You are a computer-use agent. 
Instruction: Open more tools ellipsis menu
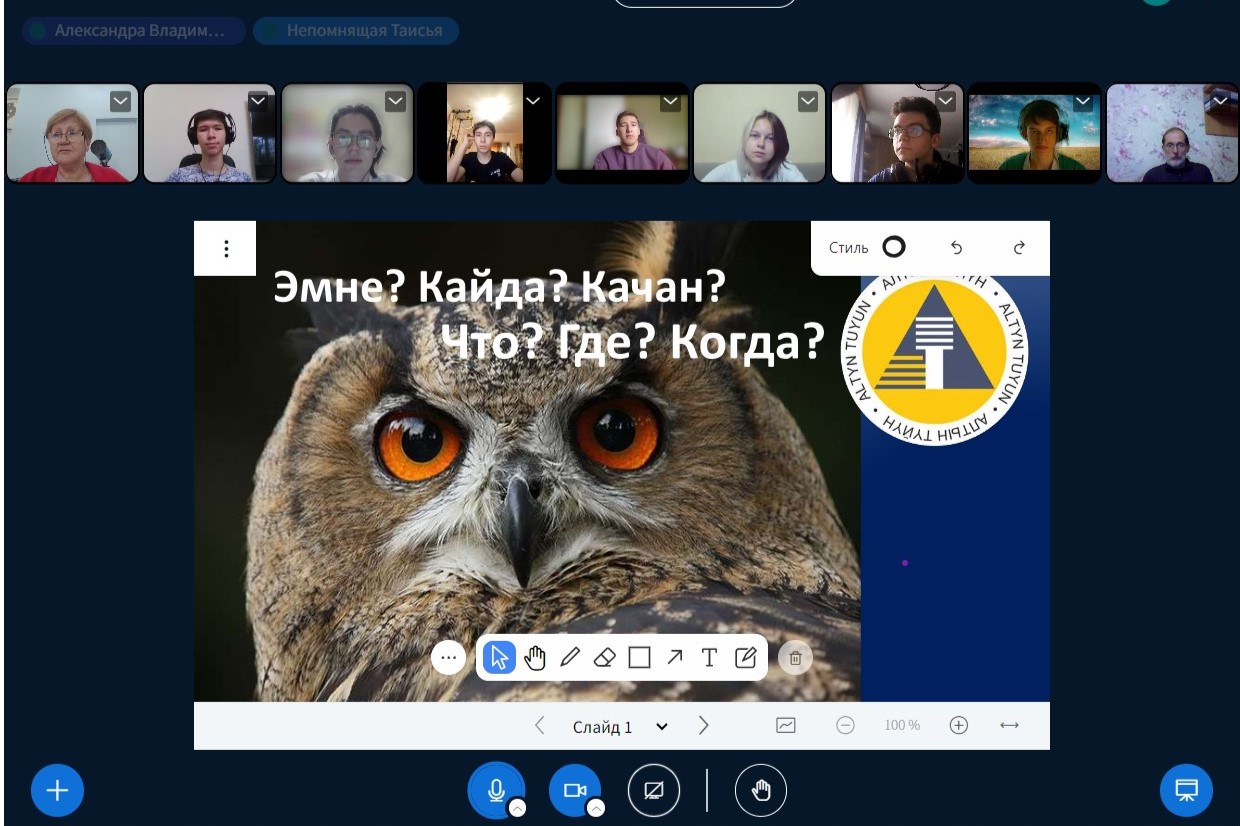448,657
